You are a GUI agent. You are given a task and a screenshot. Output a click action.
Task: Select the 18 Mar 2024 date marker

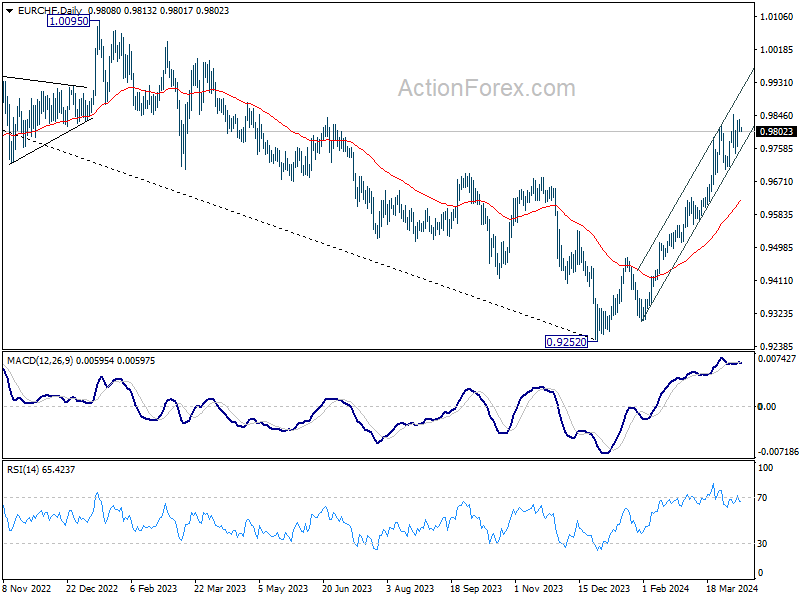coord(732,588)
